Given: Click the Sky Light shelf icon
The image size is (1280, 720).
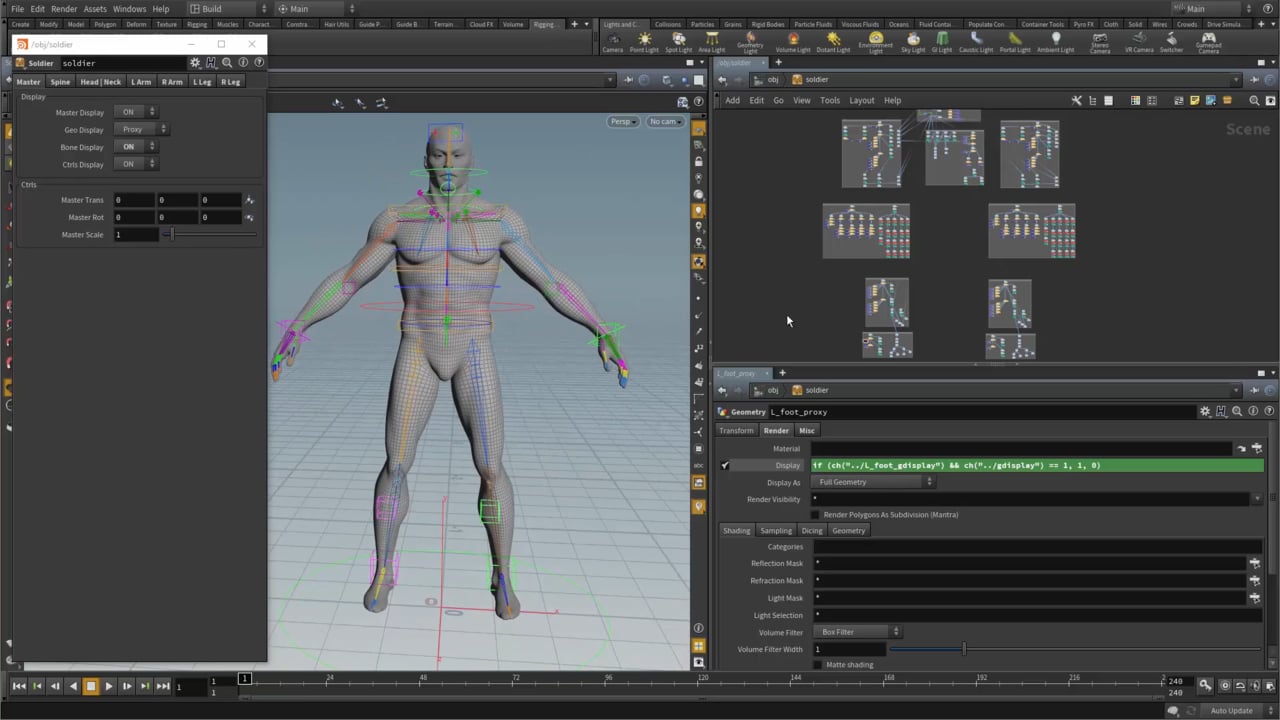Looking at the screenshot, I should (913, 42).
